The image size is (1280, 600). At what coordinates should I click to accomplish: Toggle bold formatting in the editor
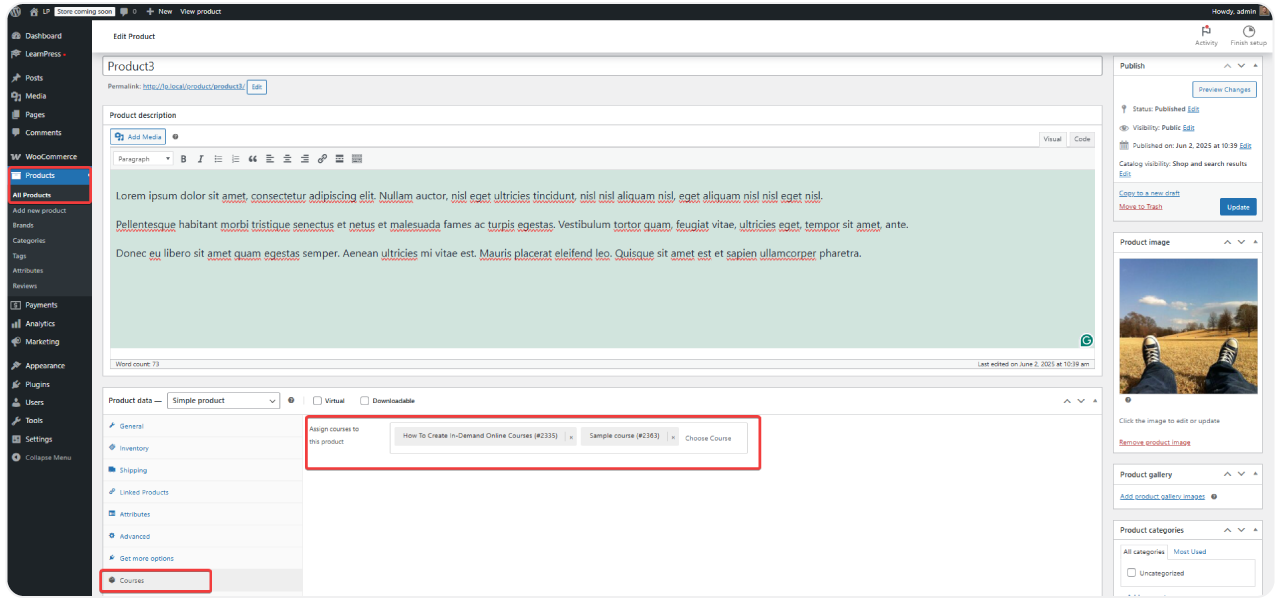183,158
